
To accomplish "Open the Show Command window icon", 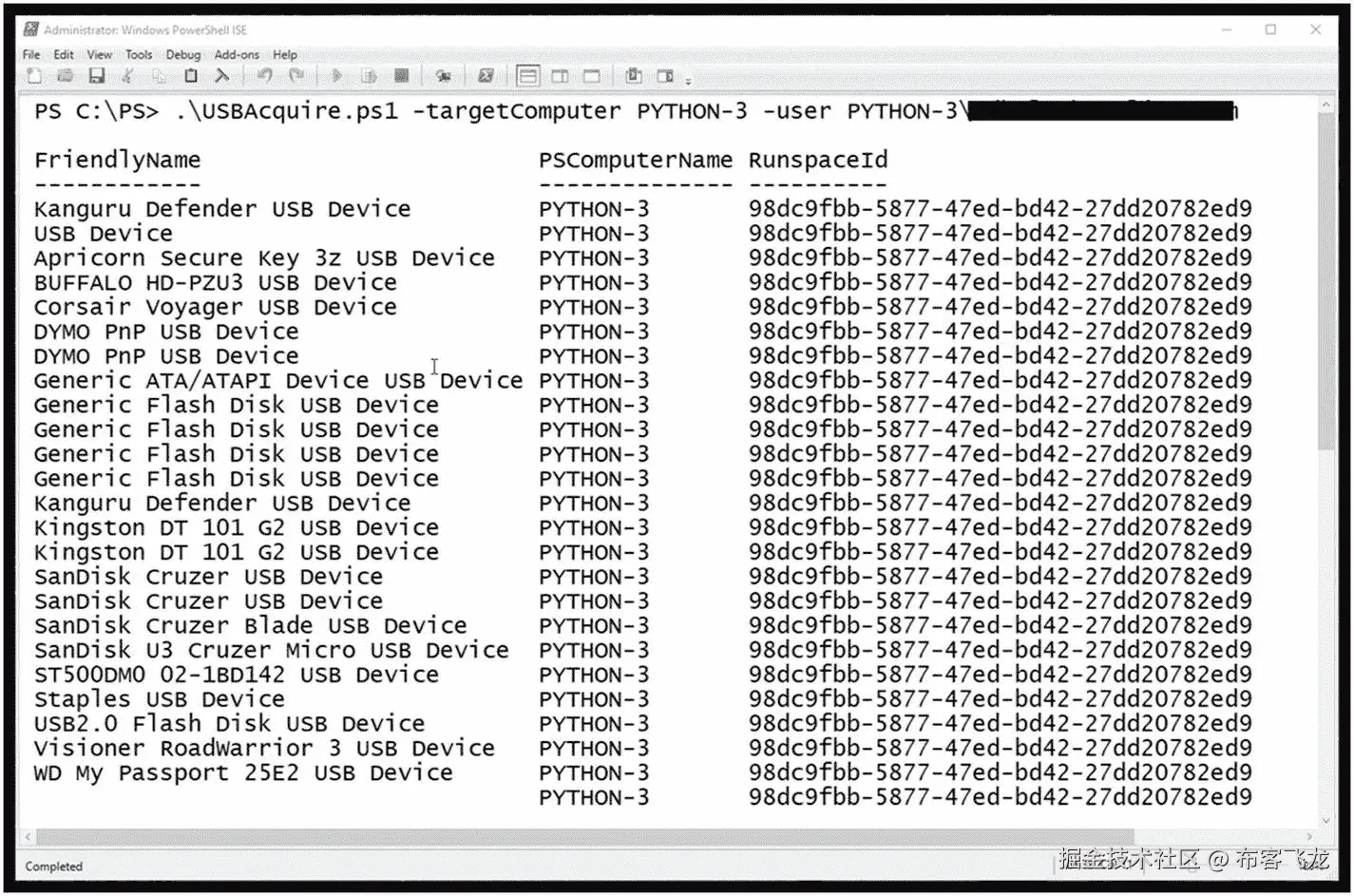I will (x=634, y=76).
